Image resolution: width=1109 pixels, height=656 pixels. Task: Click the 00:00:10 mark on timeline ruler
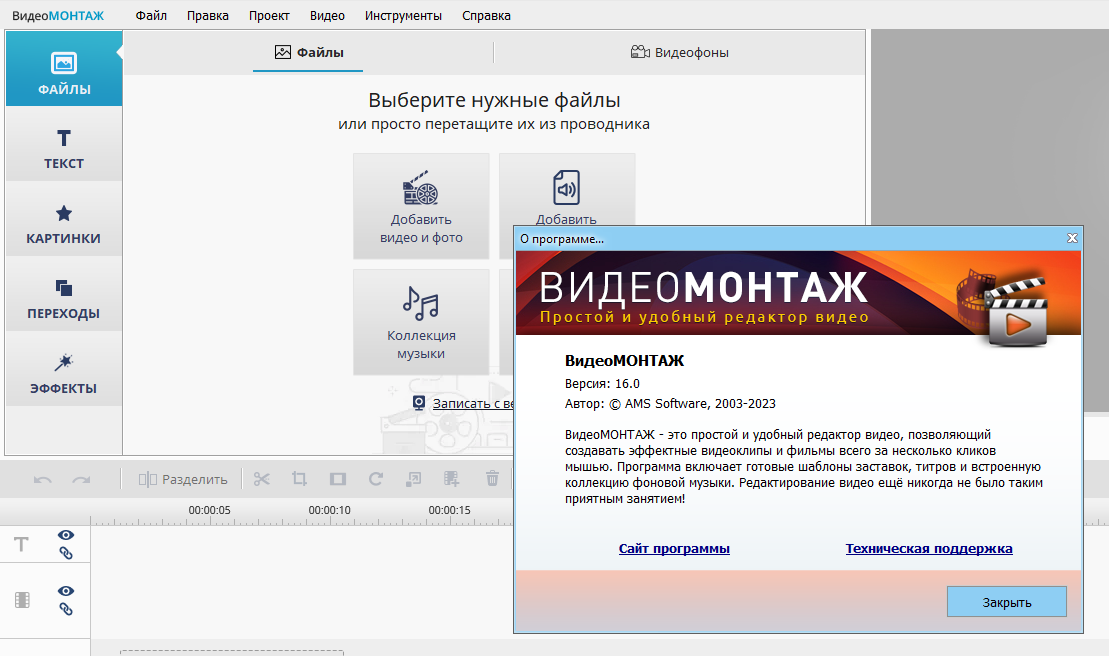point(330,510)
